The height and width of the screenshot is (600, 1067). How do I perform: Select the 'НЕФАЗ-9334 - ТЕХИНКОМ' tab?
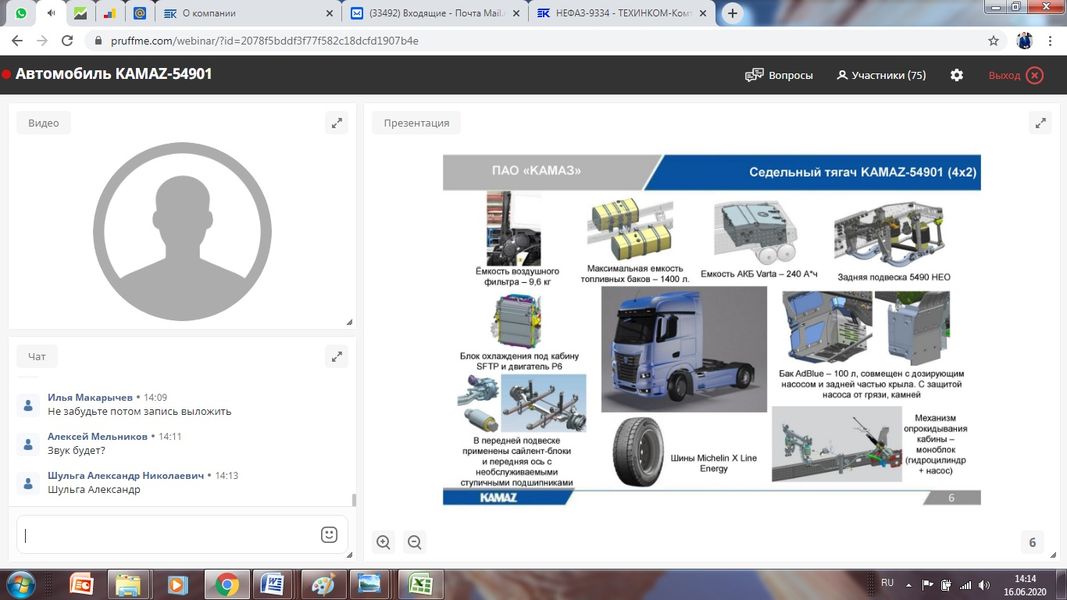click(622, 13)
